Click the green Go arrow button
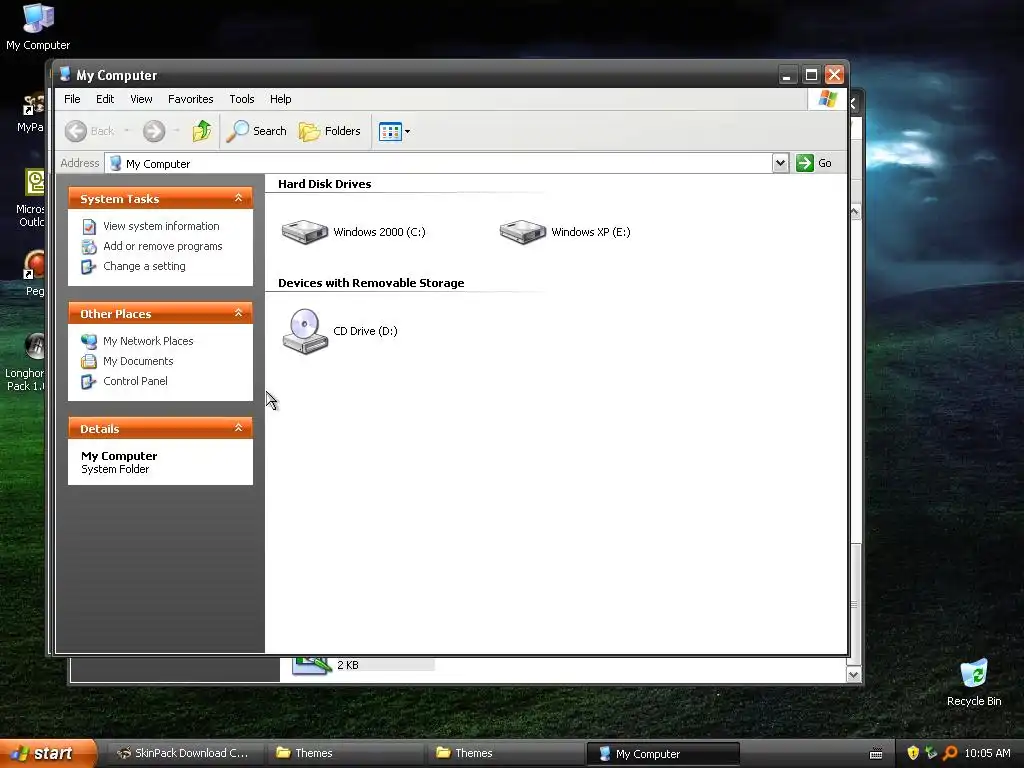Image resolution: width=1024 pixels, height=768 pixels. coord(805,163)
